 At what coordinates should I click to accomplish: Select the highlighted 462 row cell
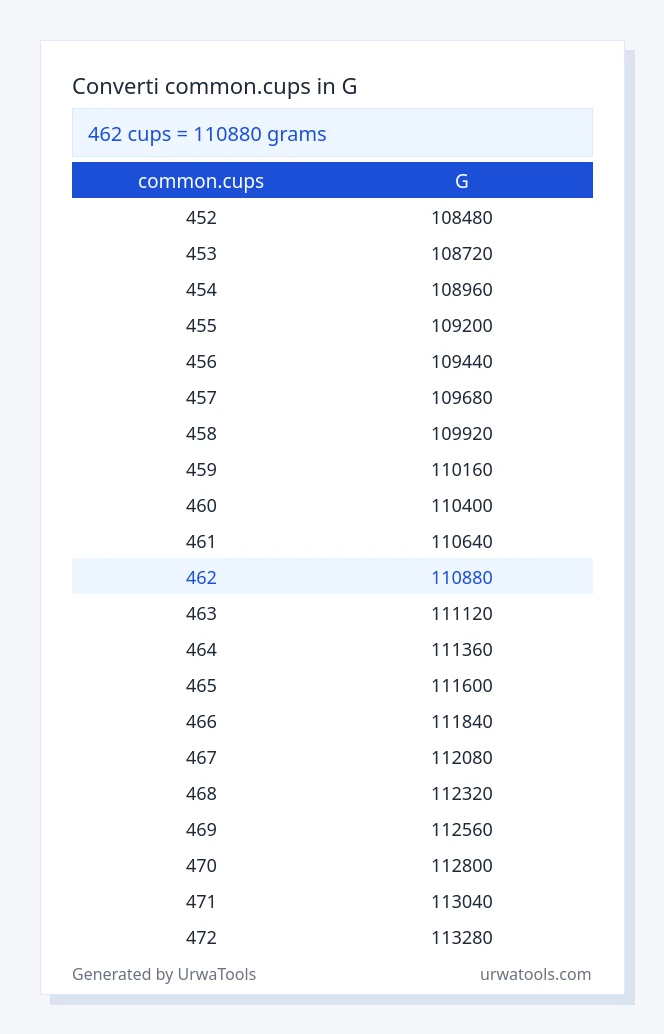click(x=201, y=577)
